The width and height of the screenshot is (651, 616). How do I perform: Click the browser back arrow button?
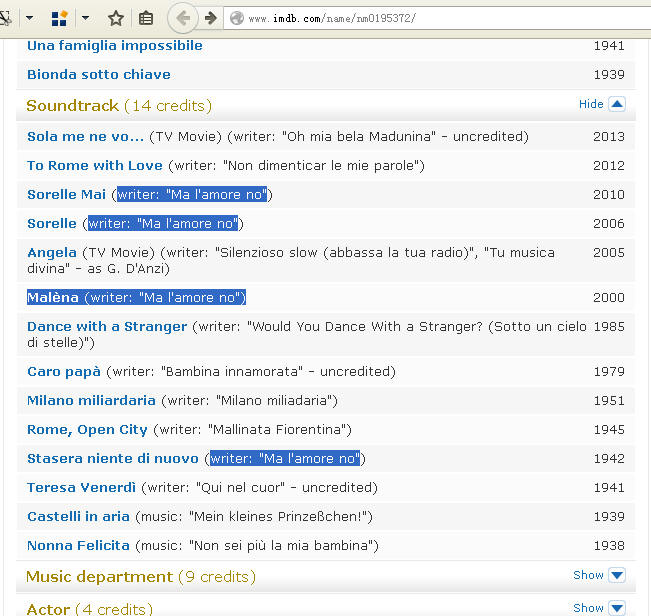(x=183, y=18)
